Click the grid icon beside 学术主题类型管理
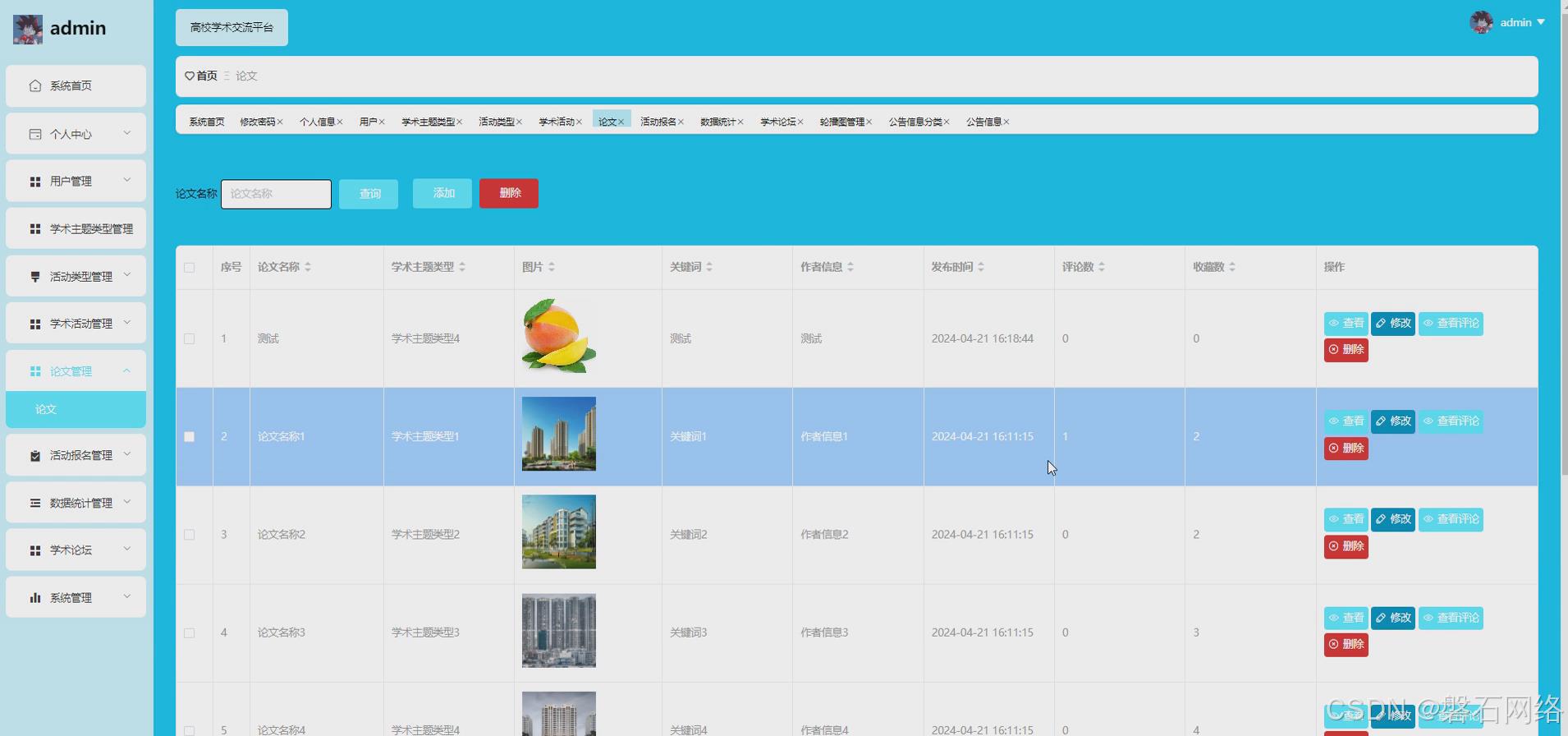 [35, 229]
